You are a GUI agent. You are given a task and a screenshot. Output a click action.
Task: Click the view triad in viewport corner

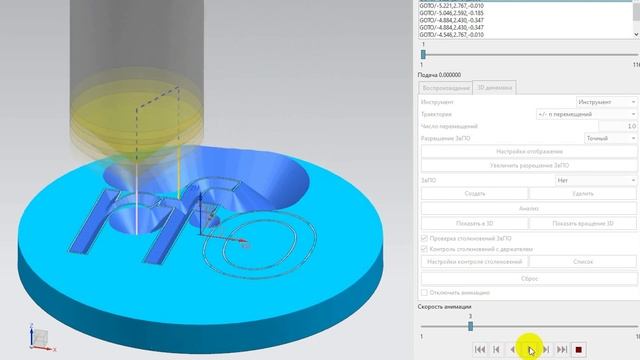click(x=42, y=338)
